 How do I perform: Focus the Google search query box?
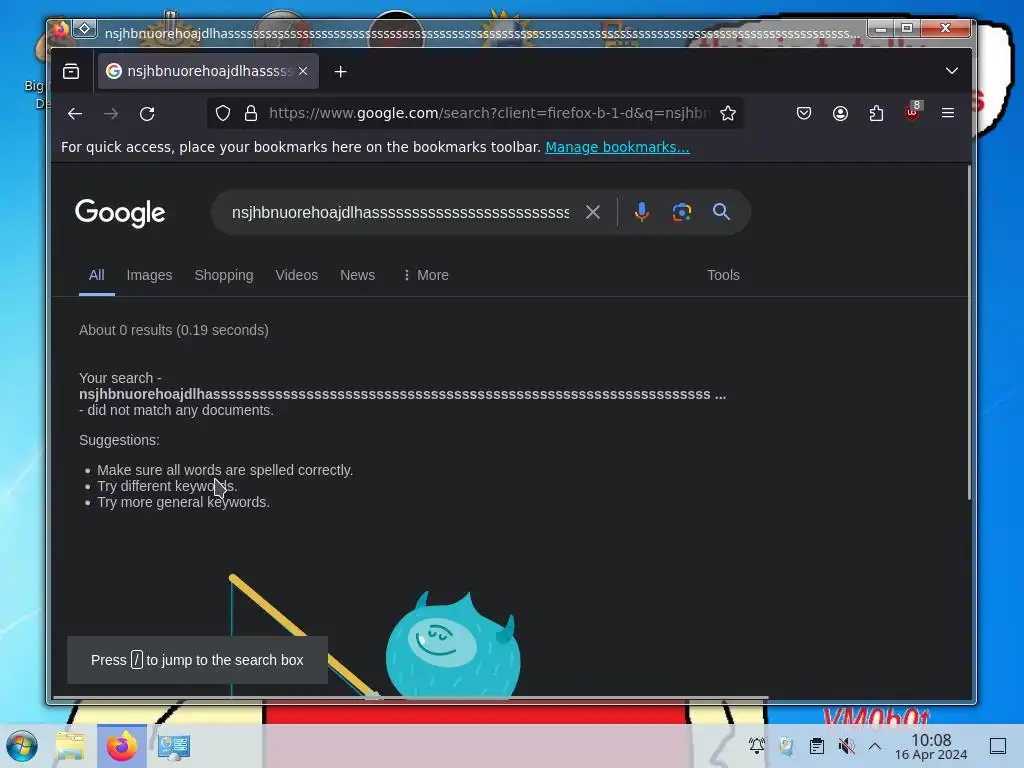(x=400, y=213)
